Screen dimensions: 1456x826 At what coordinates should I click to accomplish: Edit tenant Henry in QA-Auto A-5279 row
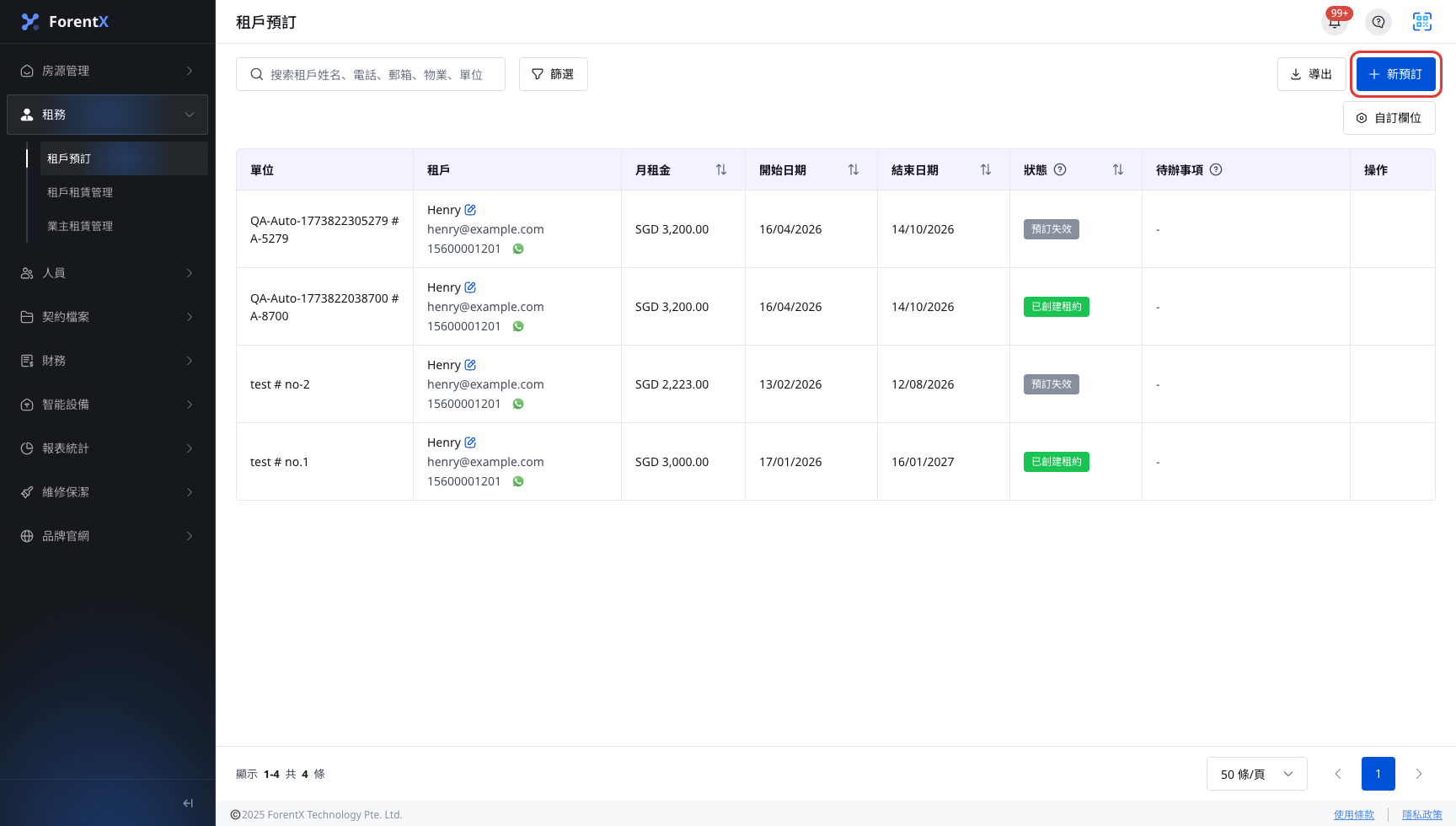(470, 209)
